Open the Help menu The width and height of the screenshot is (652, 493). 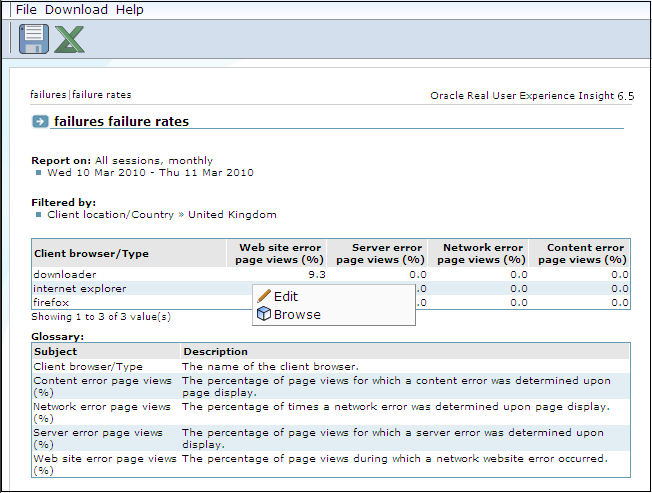coord(129,10)
